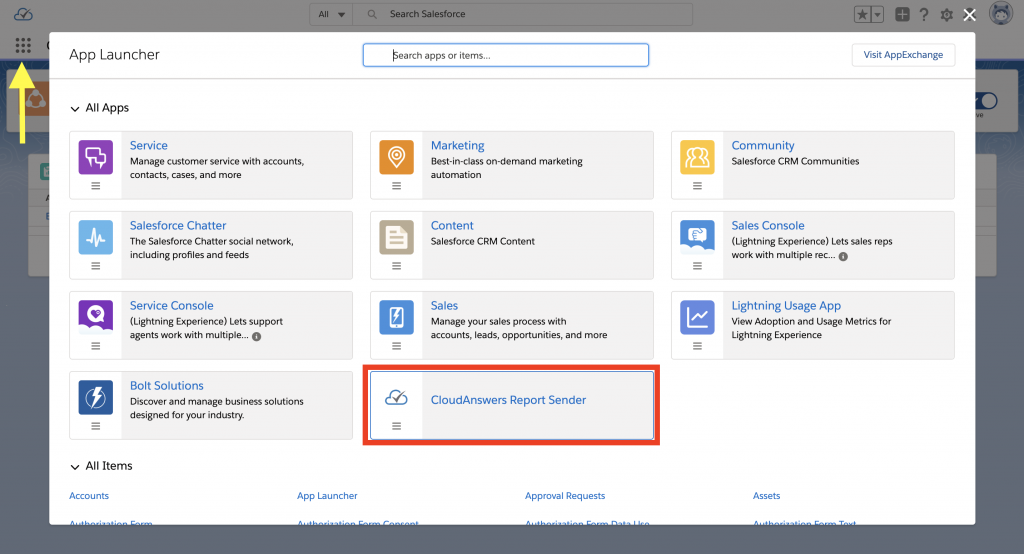Open the Community app link
This screenshot has width=1024, height=554.
763,145
